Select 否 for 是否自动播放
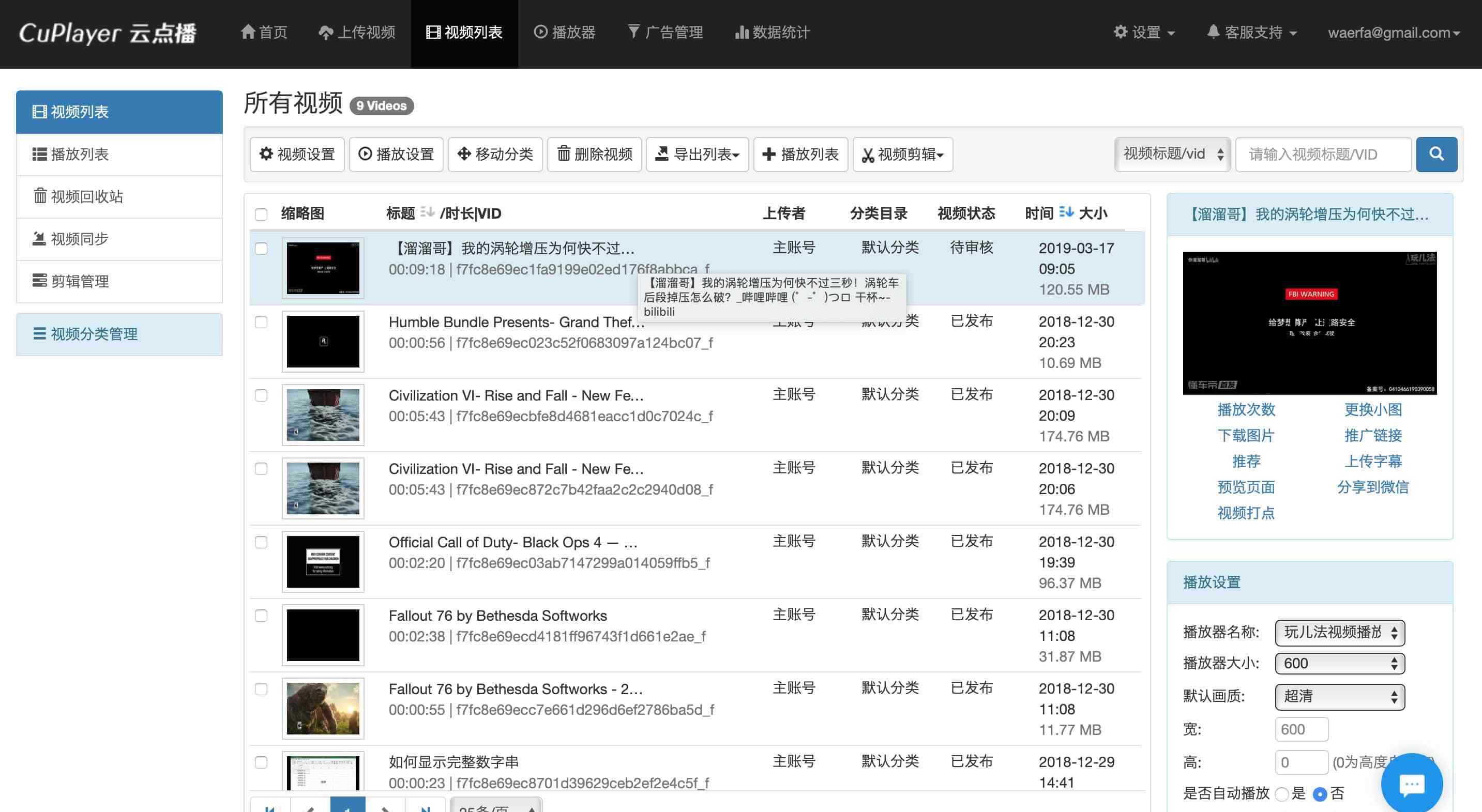1482x812 pixels. 1320,794
